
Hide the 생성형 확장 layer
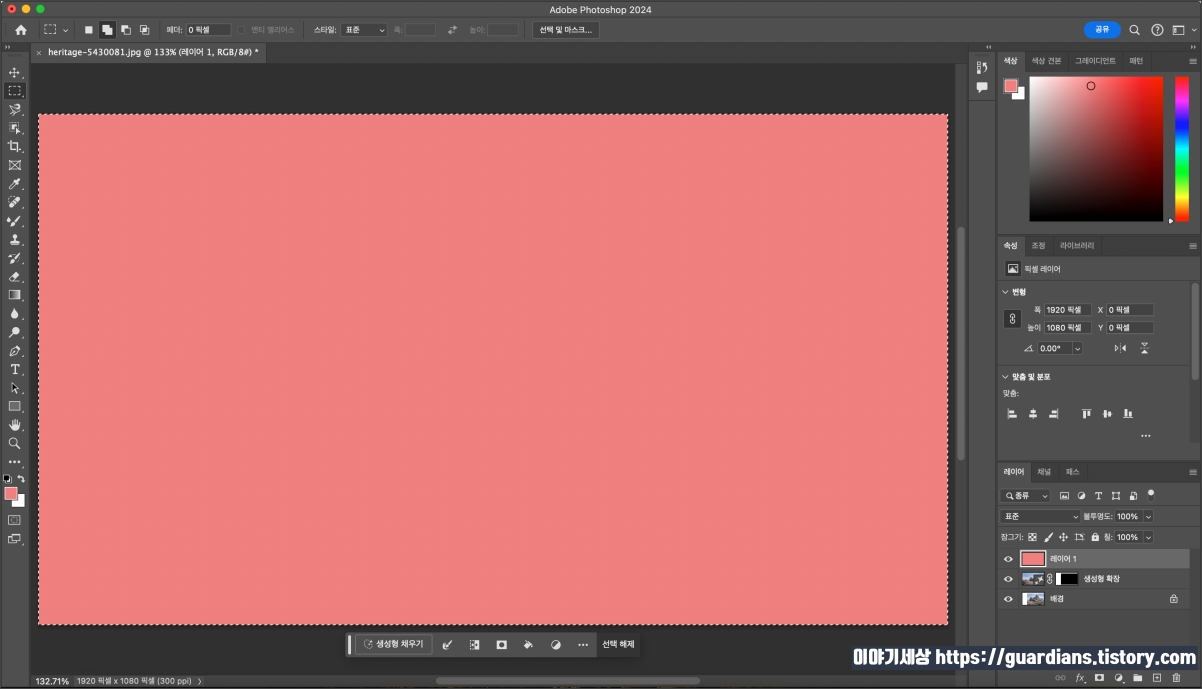coord(1008,579)
